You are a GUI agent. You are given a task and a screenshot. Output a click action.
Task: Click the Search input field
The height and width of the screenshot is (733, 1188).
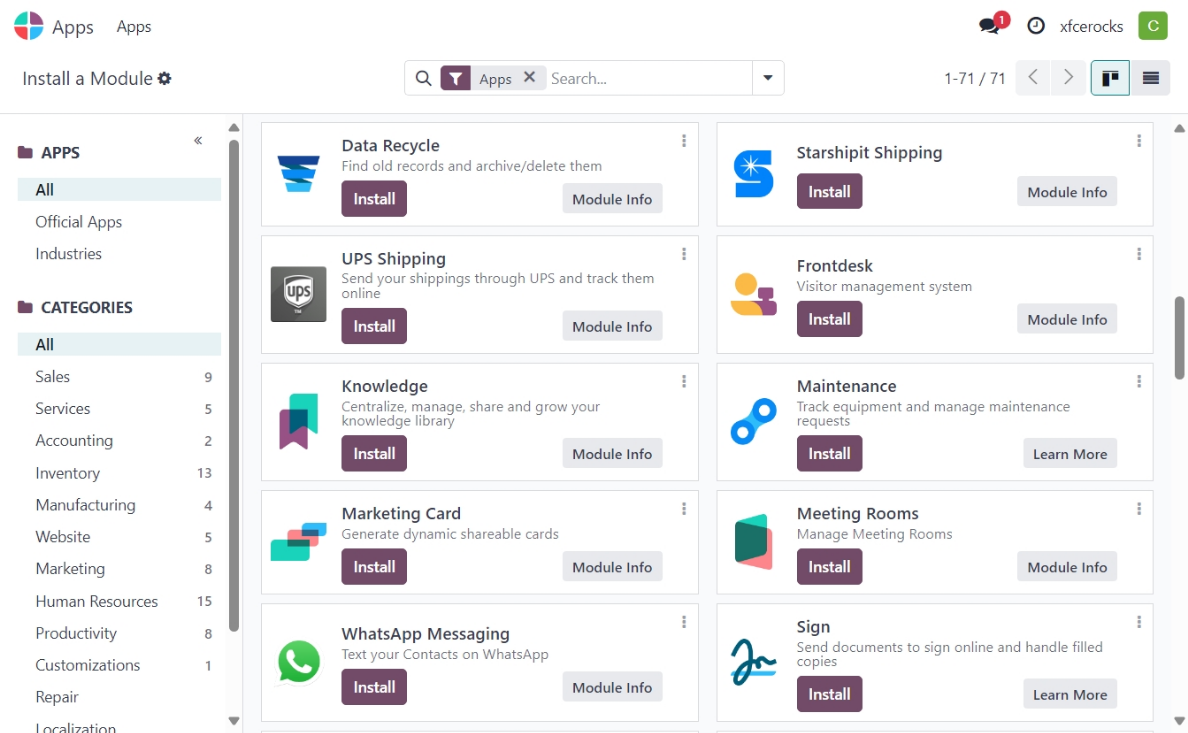(x=646, y=78)
